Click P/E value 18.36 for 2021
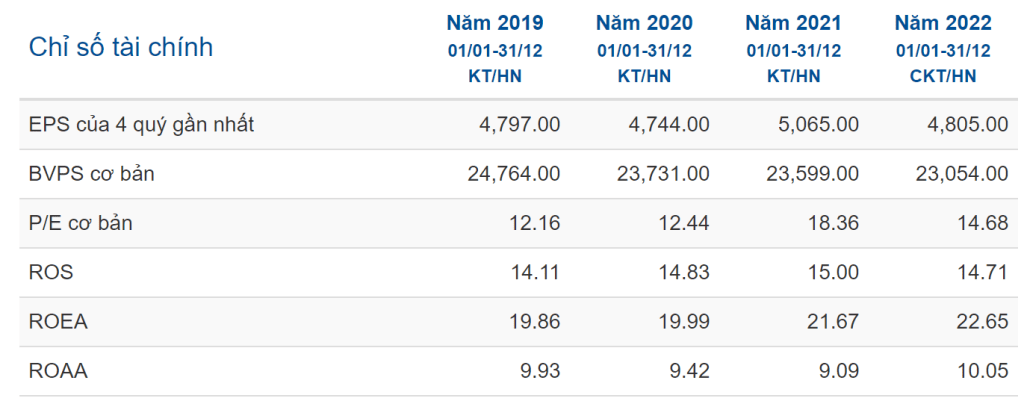The image size is (1024, 401). point(833,223)
